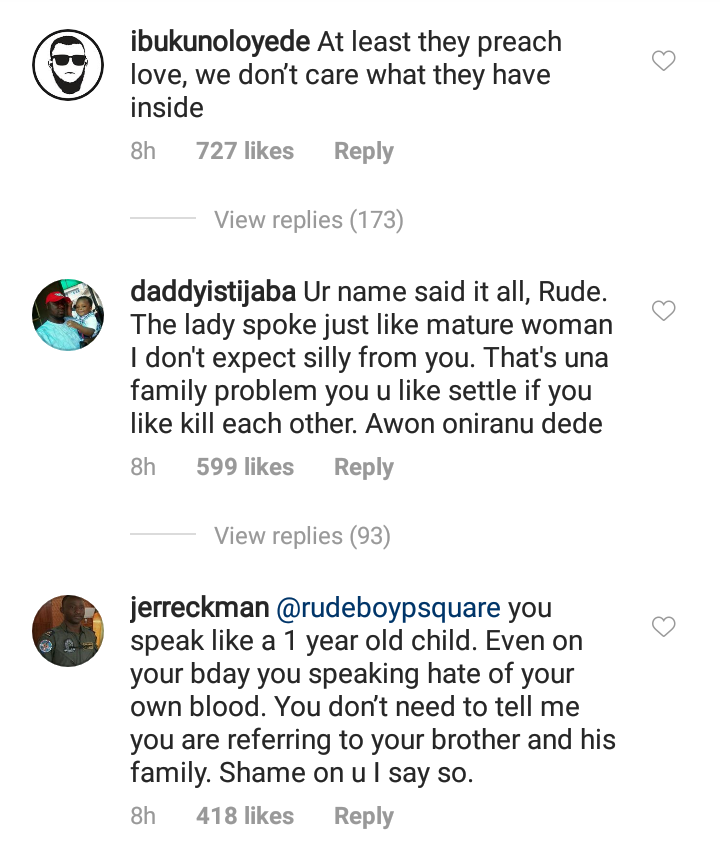Open ibukunoloyede's profile picture
This screenshot has height=857, width=720.
tap(69, 67)
